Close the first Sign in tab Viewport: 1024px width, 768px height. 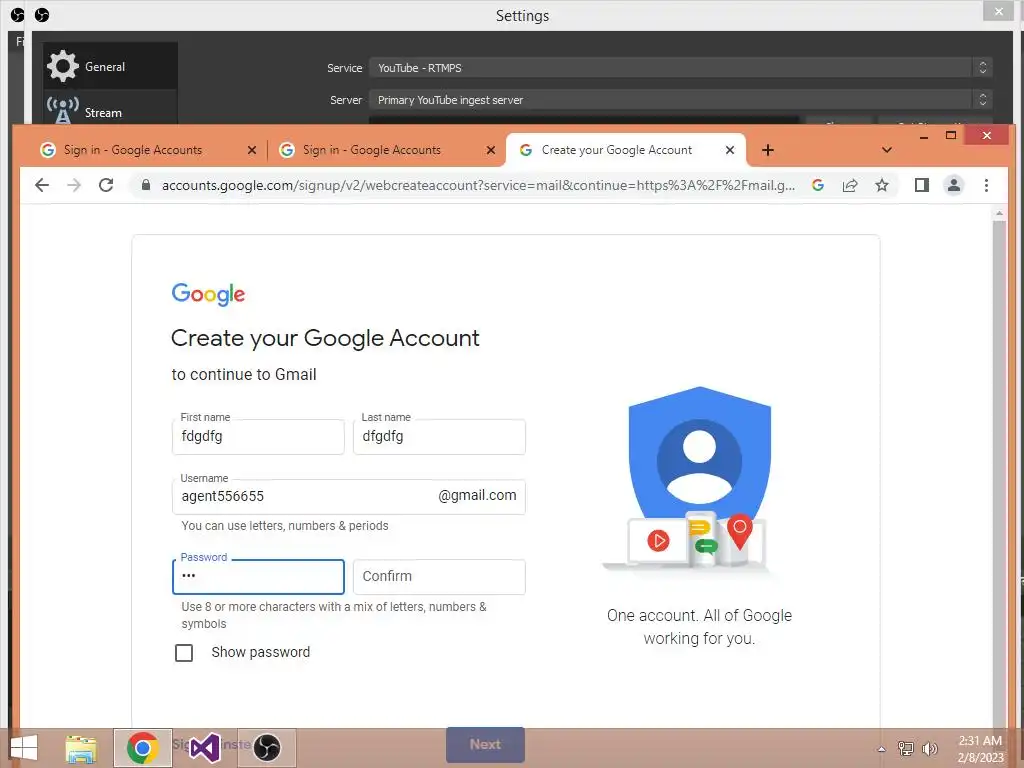(251, 150)
